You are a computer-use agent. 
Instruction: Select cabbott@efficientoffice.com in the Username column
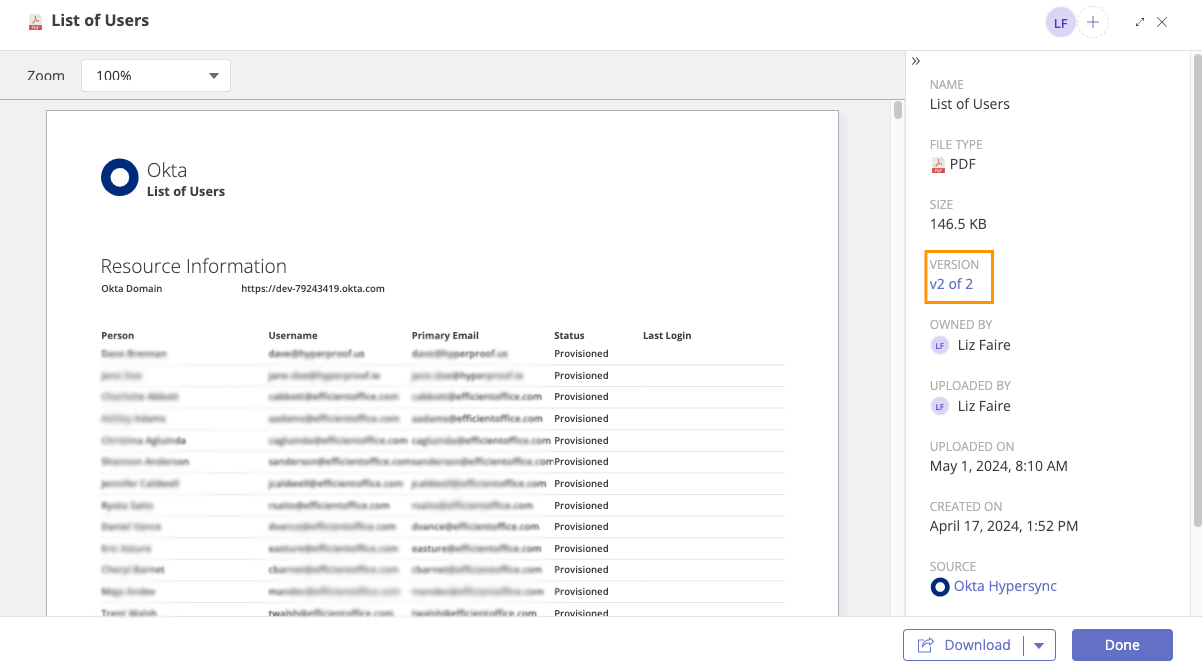click(x=334, y=397)
